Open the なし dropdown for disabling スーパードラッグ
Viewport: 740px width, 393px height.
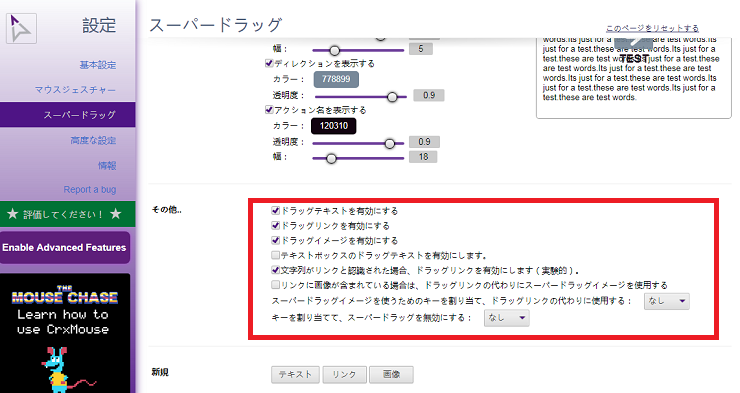point(506,318)
